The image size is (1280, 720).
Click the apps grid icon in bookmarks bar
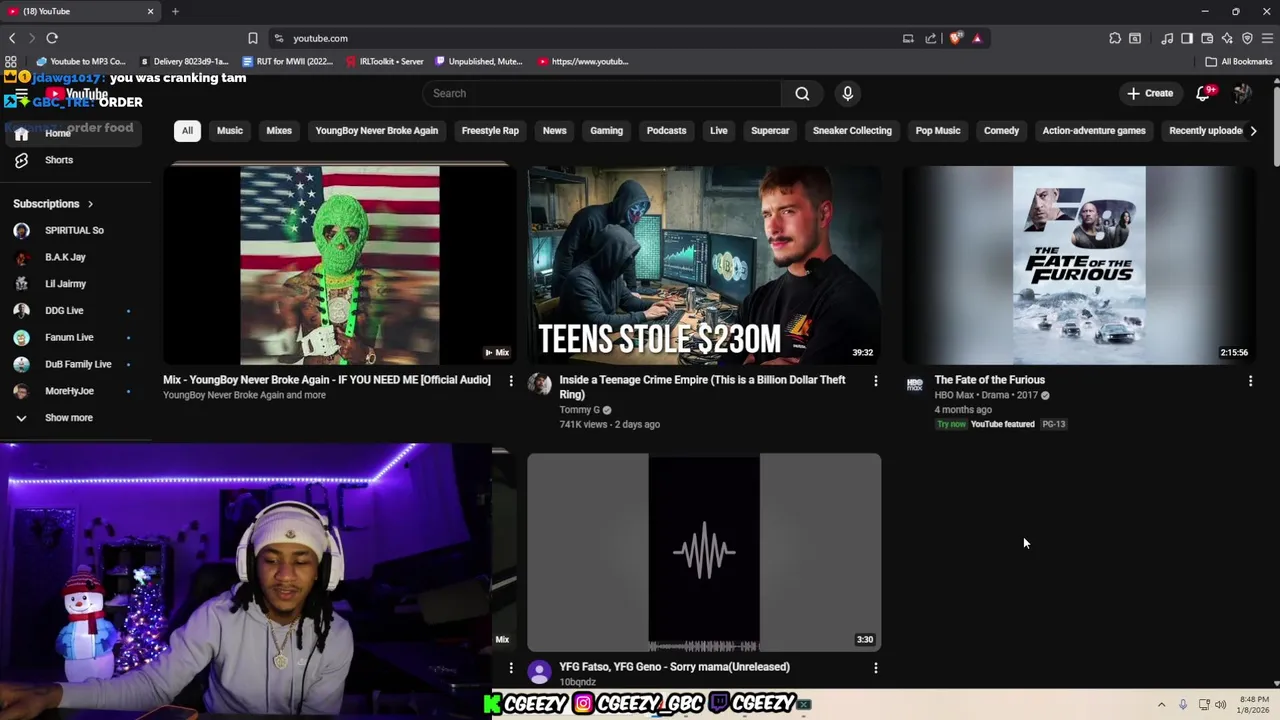pyautogui.click(x=11, y=61)
